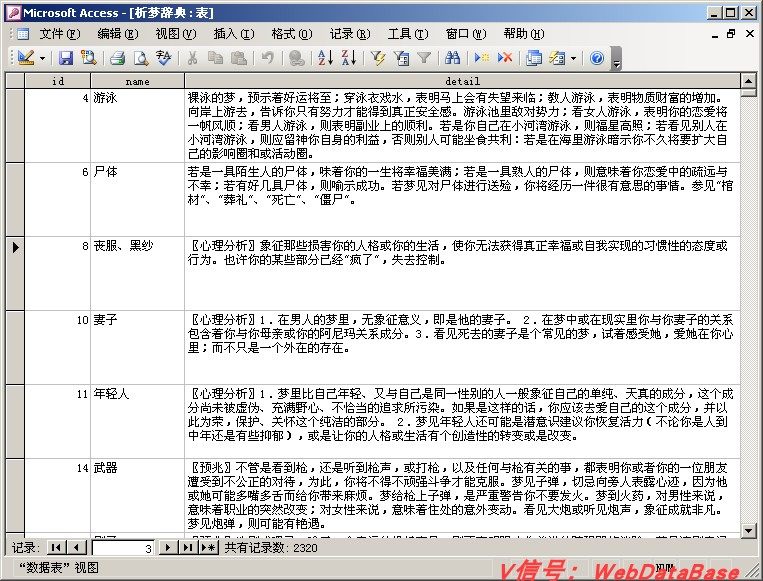Click the new record navigation button
The height and width of the screenshot is (581, 763).
coord(208,547)
